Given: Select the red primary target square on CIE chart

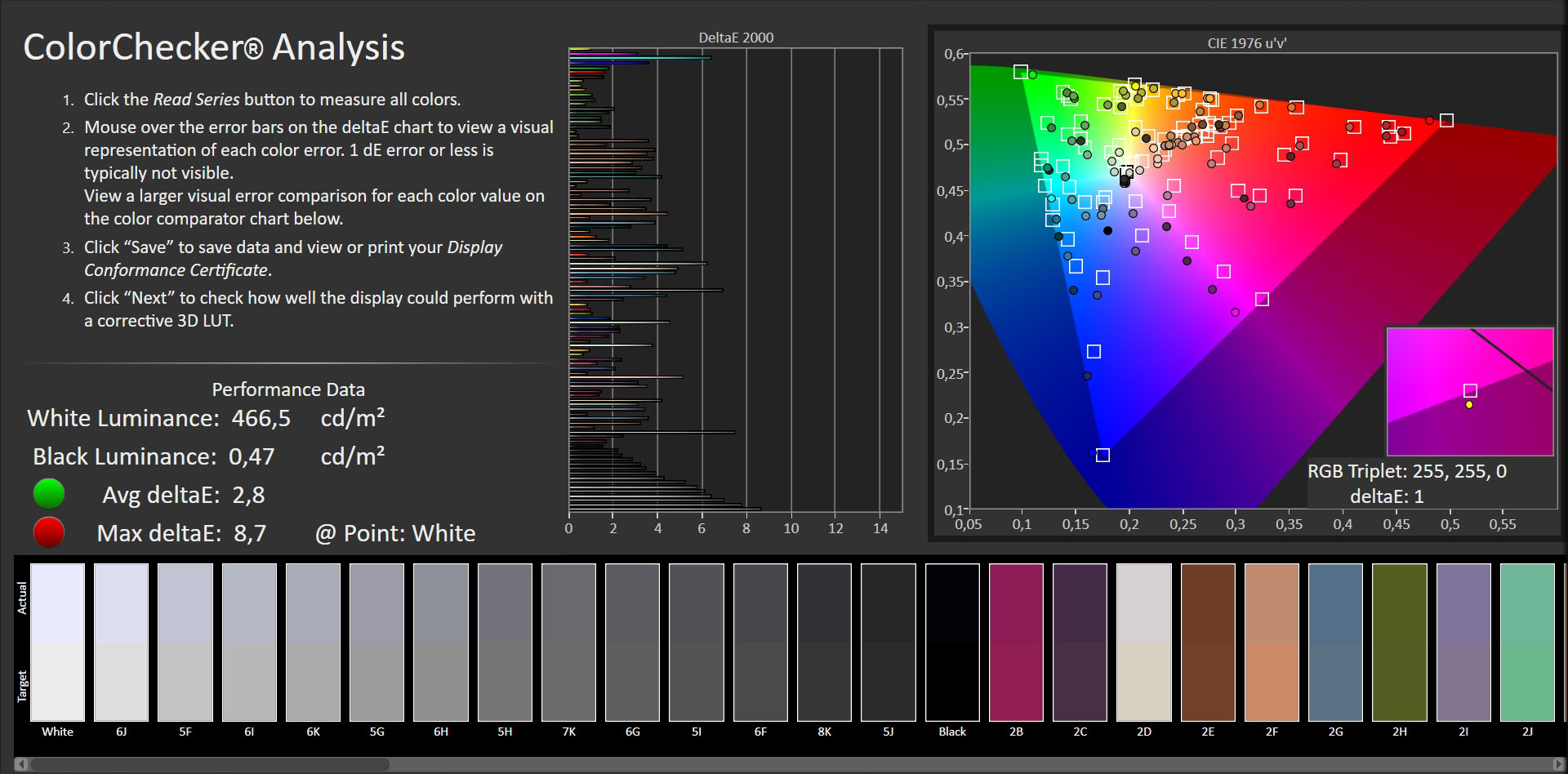Looking at the screenshot, I should [x=1446, y=121].
